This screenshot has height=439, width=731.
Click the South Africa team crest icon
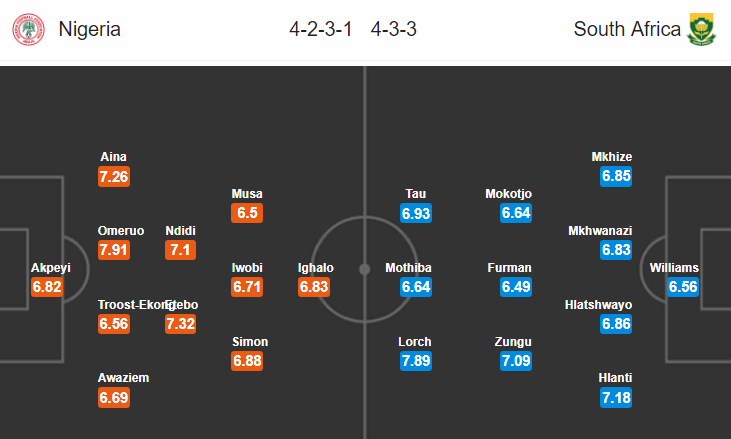tap(702, 29)
